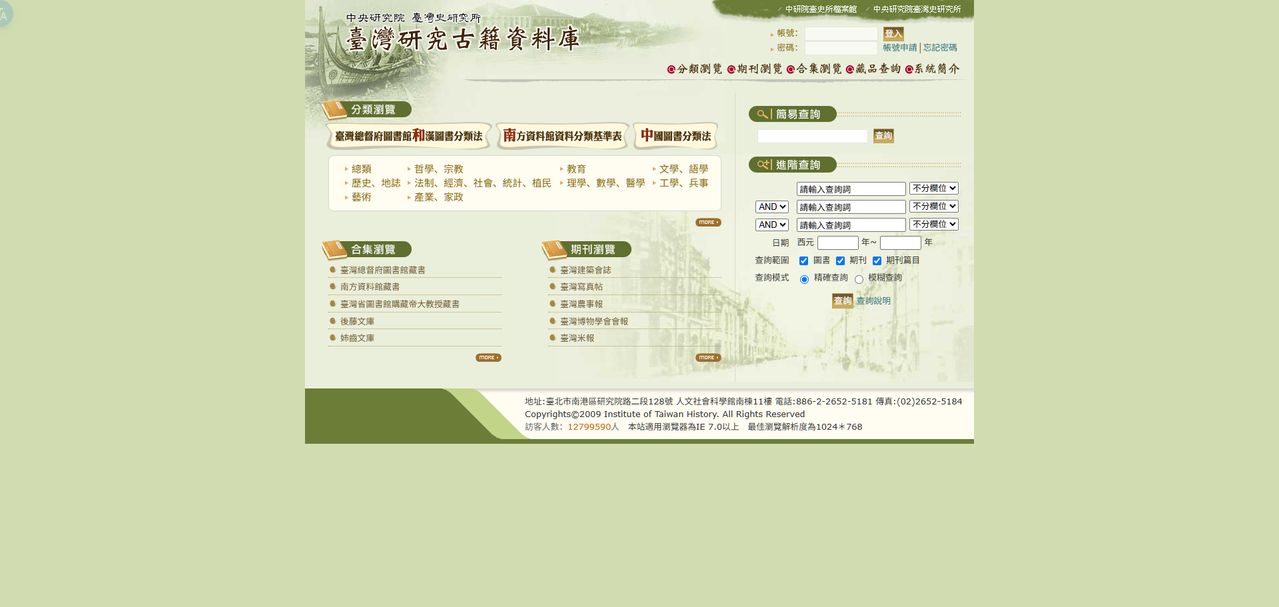
Task: Open third row 不分欄位 field dropdown
Action: 934,224
